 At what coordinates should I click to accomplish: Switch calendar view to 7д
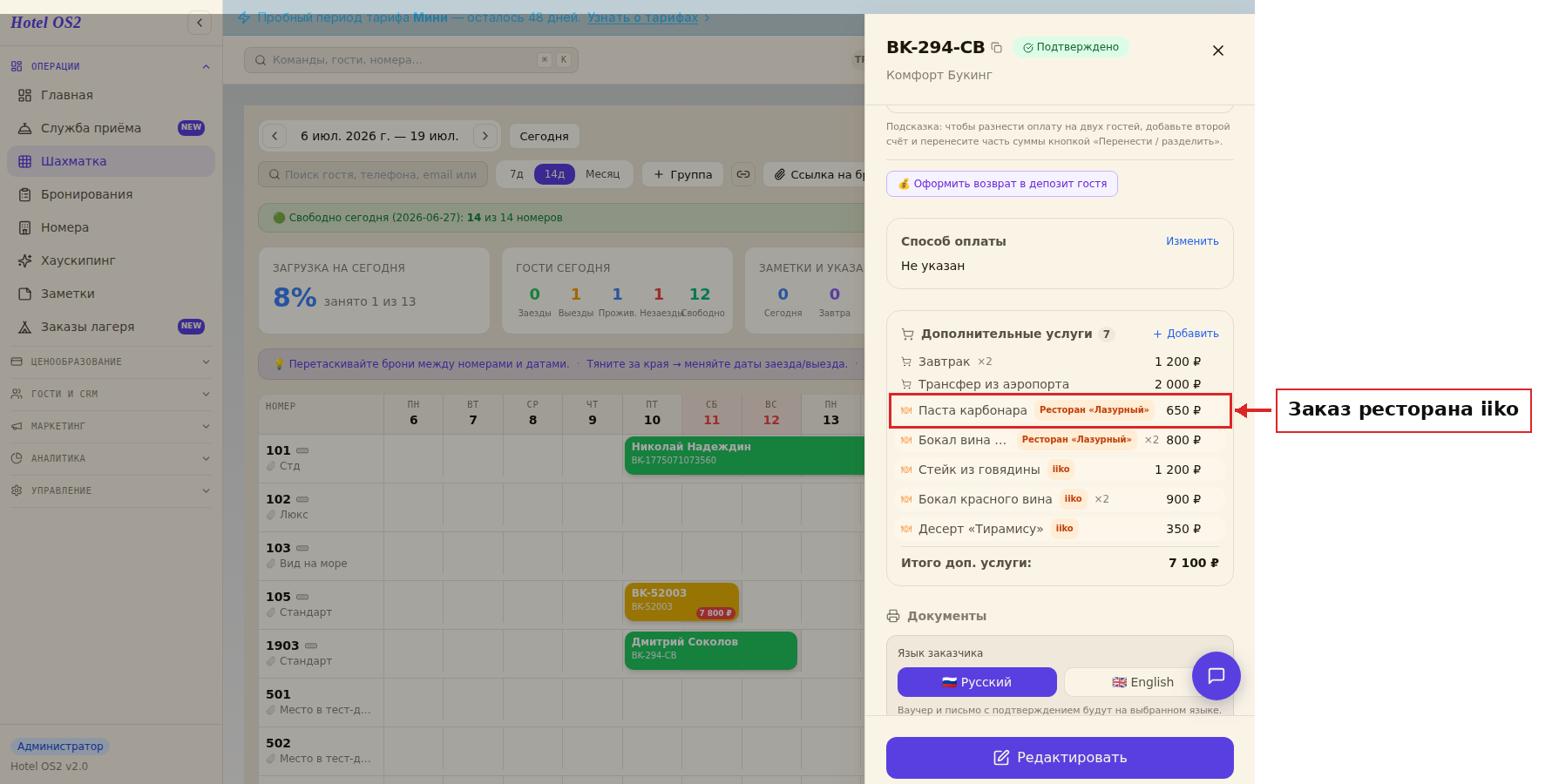517,174
